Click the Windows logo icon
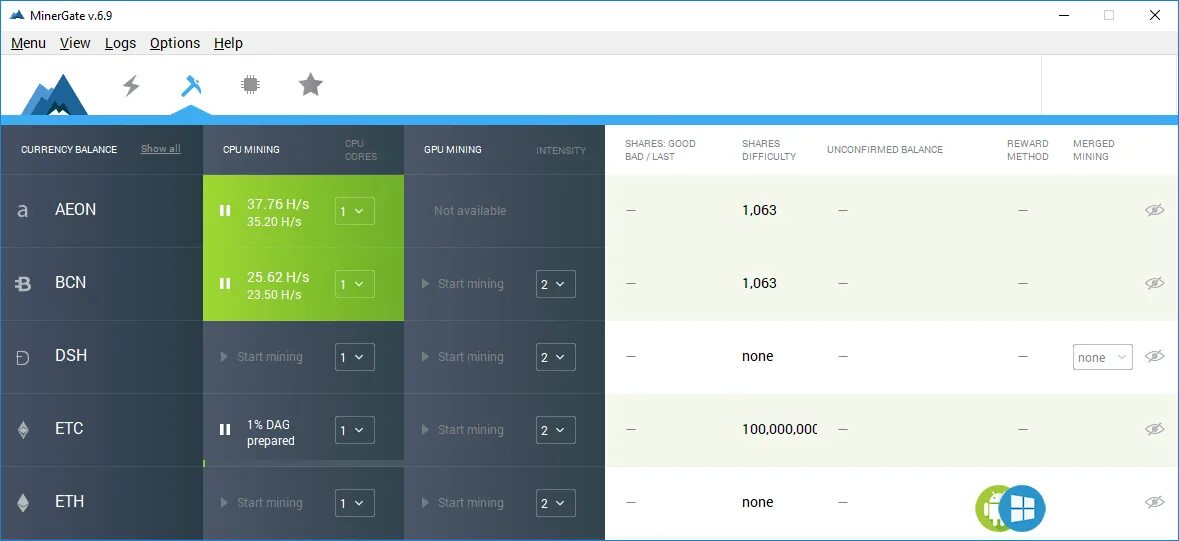The image size is (1179, 541). point(1023,509)
